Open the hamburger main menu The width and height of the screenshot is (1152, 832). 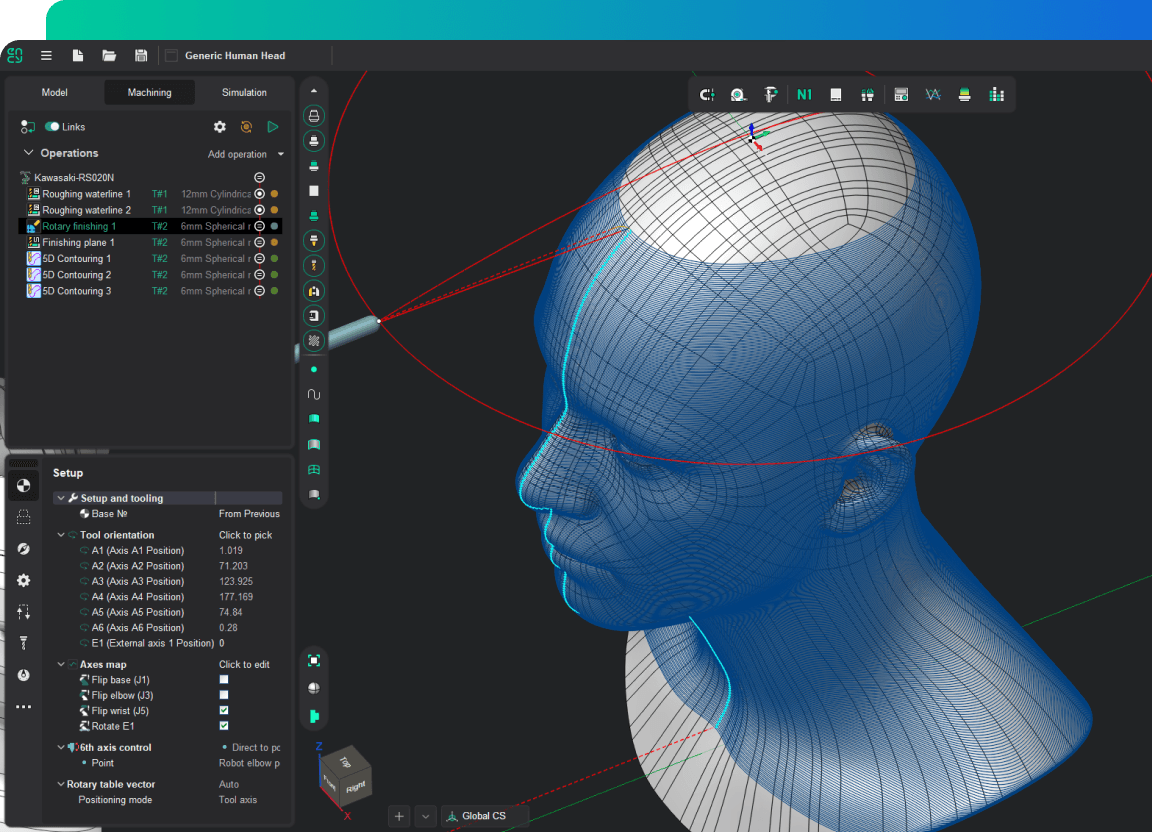coord(46,56)
